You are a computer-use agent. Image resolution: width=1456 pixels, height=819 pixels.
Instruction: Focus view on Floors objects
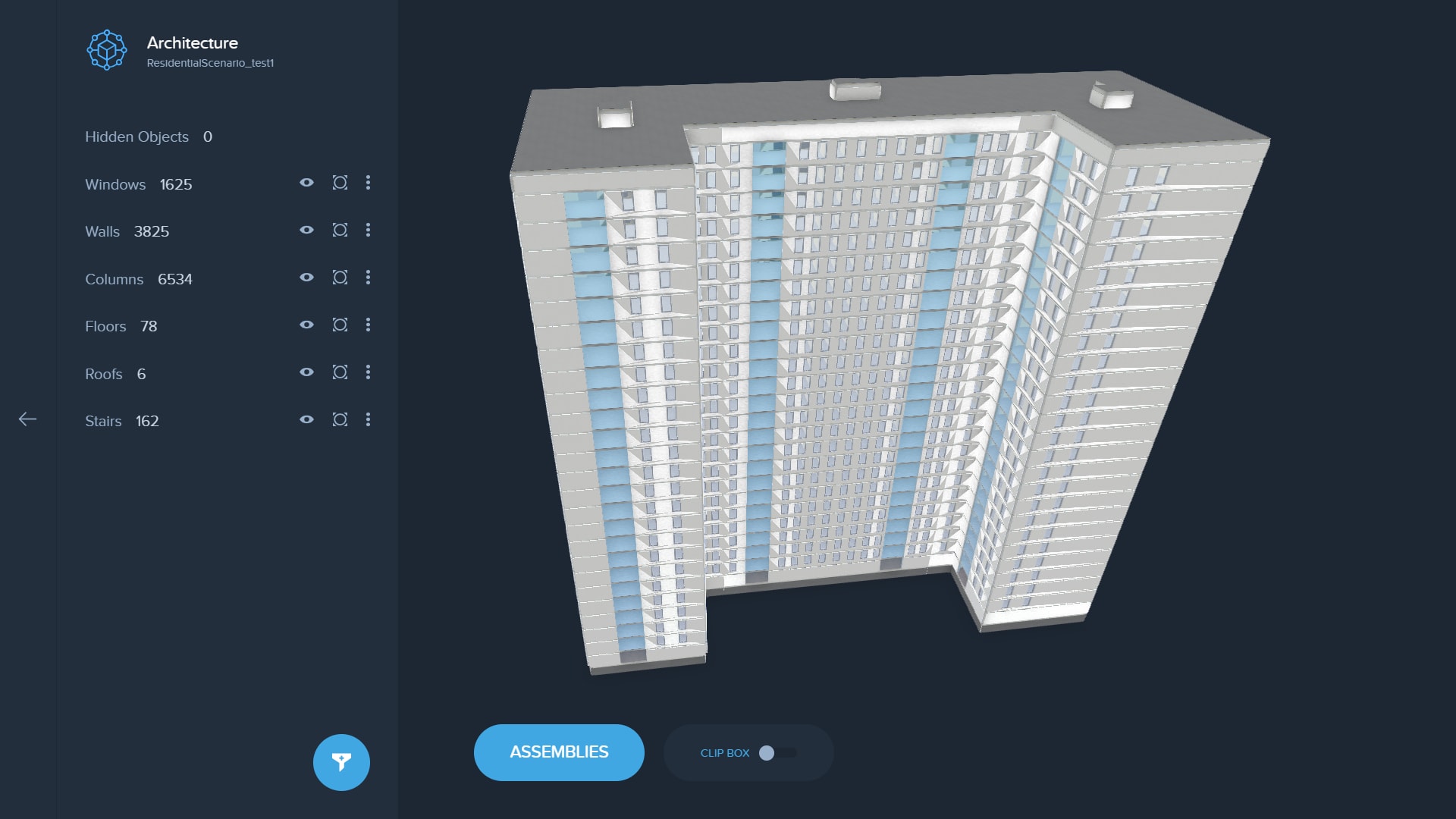340,325
